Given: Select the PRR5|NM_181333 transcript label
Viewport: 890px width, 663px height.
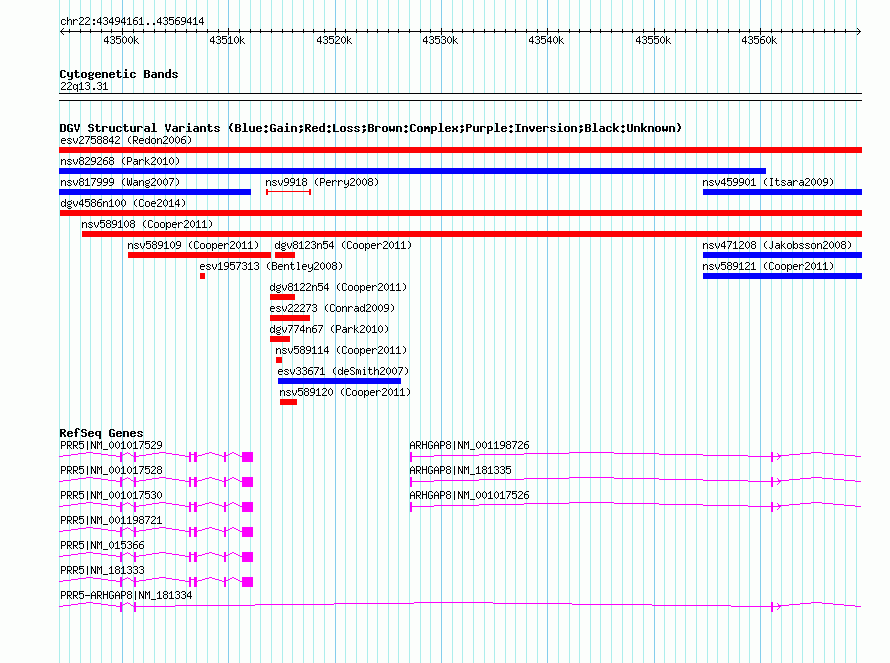Looking at the screenshot, I should pyautogui.click(x=102, y=570).
